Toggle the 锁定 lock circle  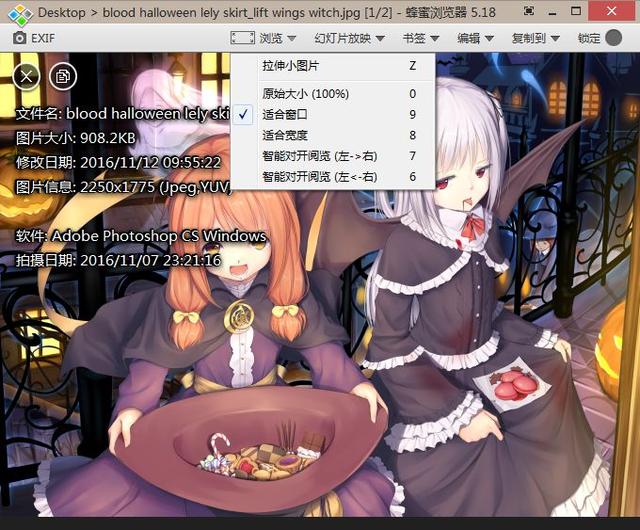(x=614, y=38)
